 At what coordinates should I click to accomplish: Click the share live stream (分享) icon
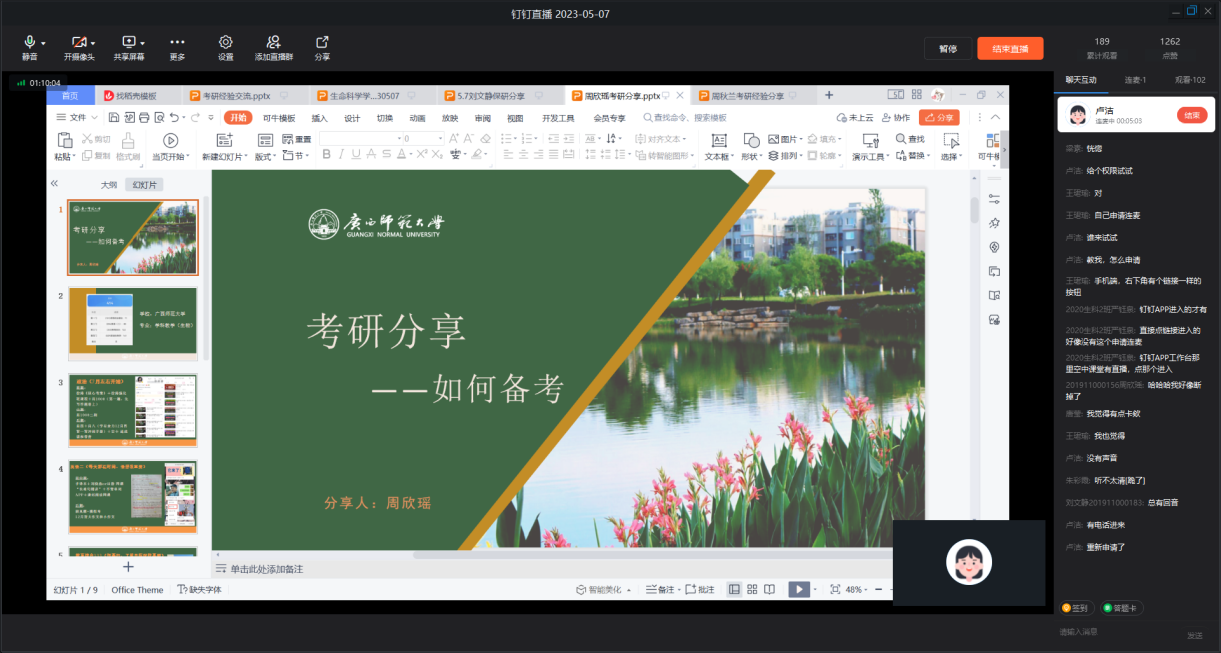tap(322, 42)
